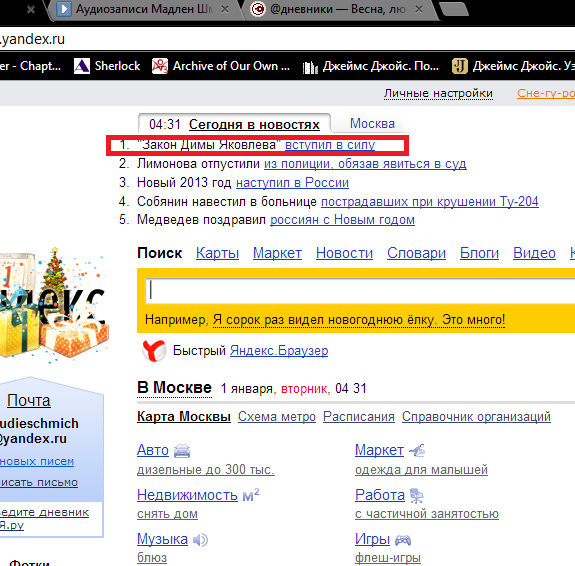Click the speaker icon beside Музыка
The height and width of the screenshot is (566, 575).
click(200, 540)
